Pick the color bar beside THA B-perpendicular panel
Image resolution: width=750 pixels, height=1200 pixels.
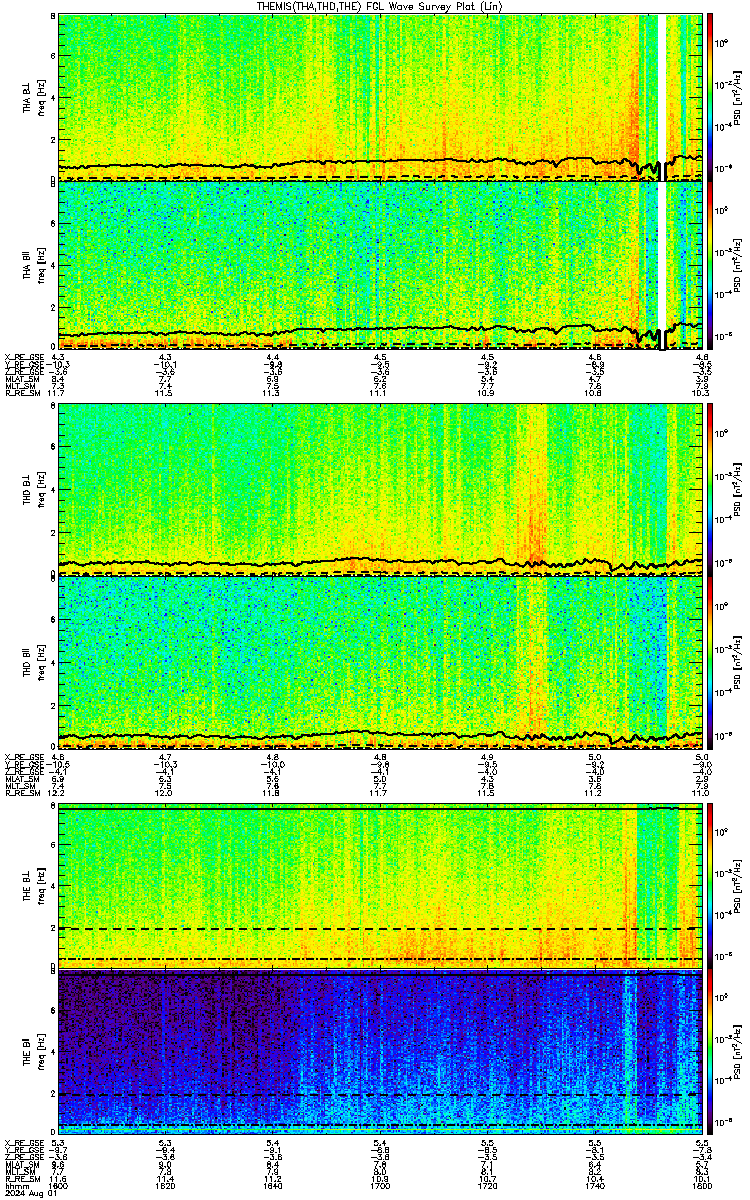pyautogui.click(x=711, y=96)
